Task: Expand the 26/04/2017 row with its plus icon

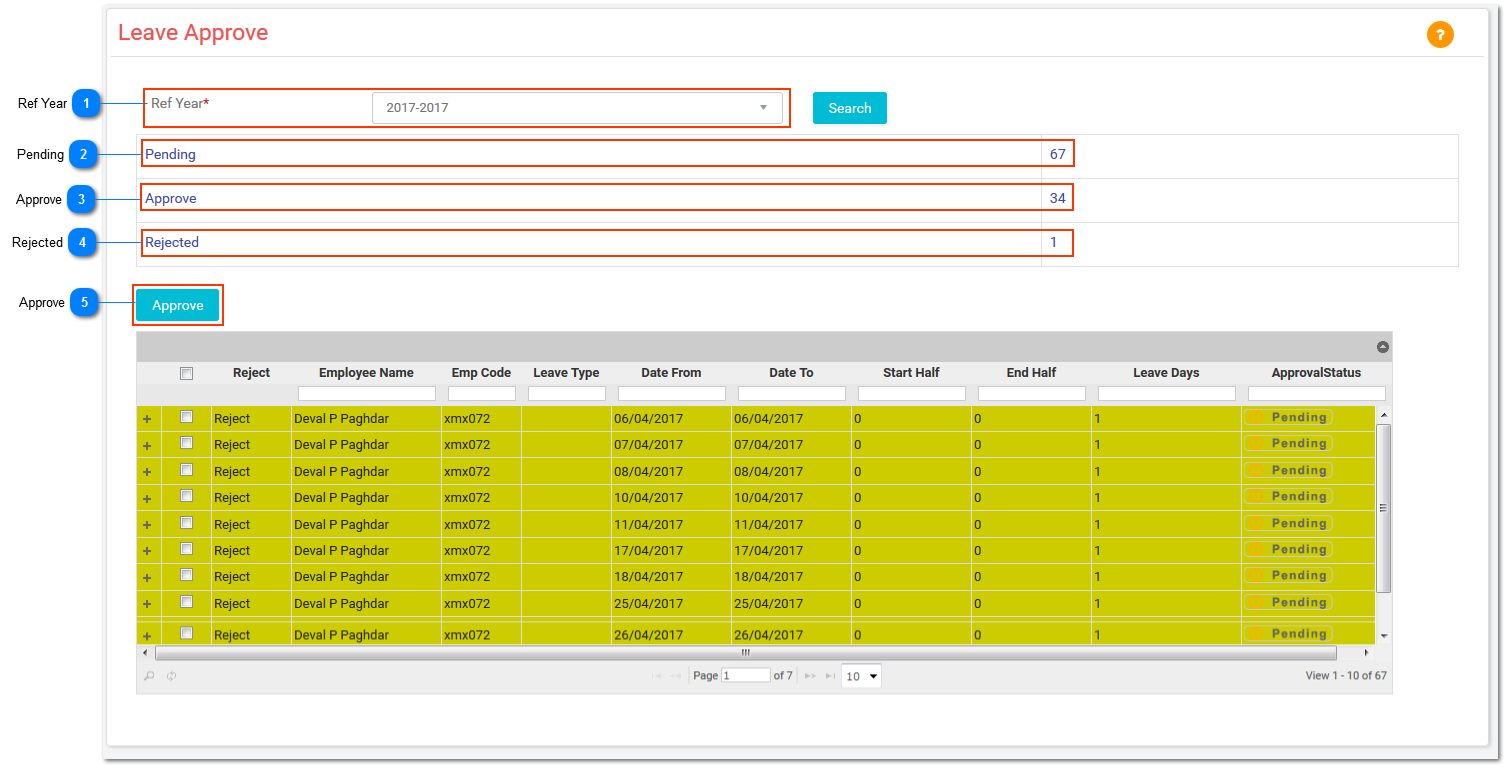Action: (x=147, y=636)
